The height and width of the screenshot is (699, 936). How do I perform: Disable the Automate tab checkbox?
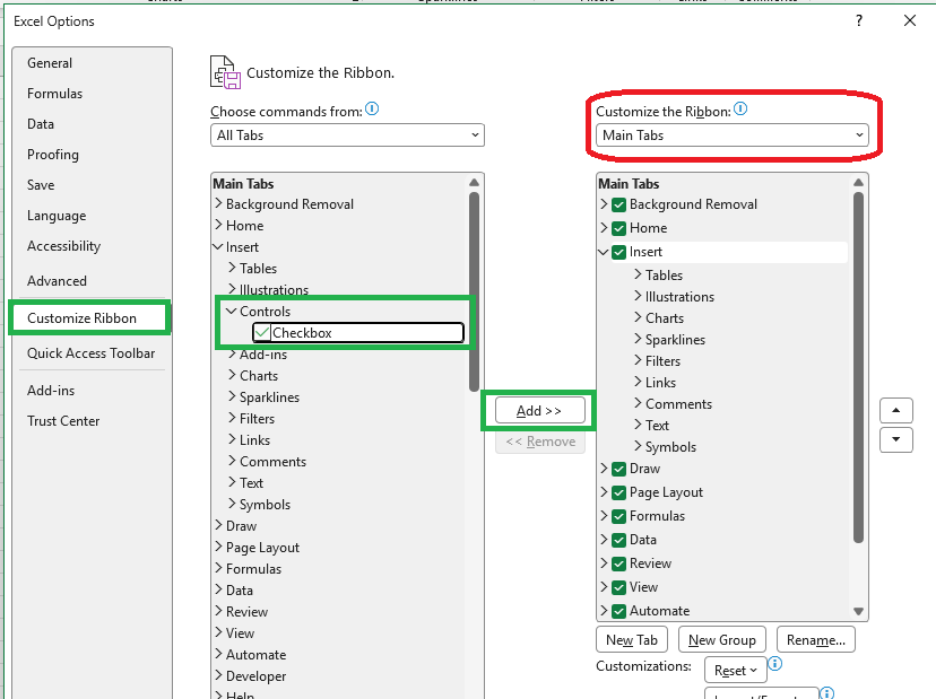click(619, 611)
